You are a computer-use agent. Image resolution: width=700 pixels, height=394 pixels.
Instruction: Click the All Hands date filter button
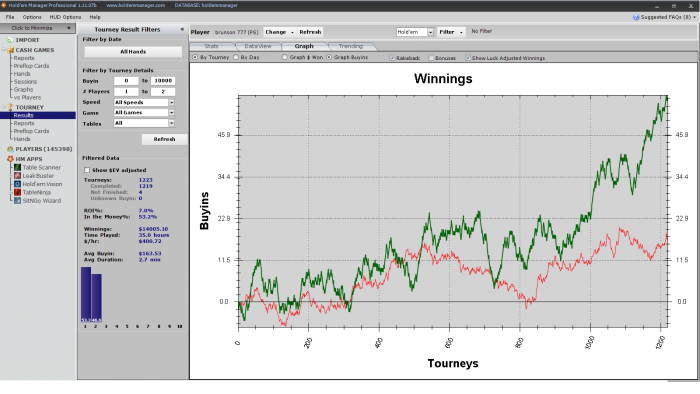133,52
